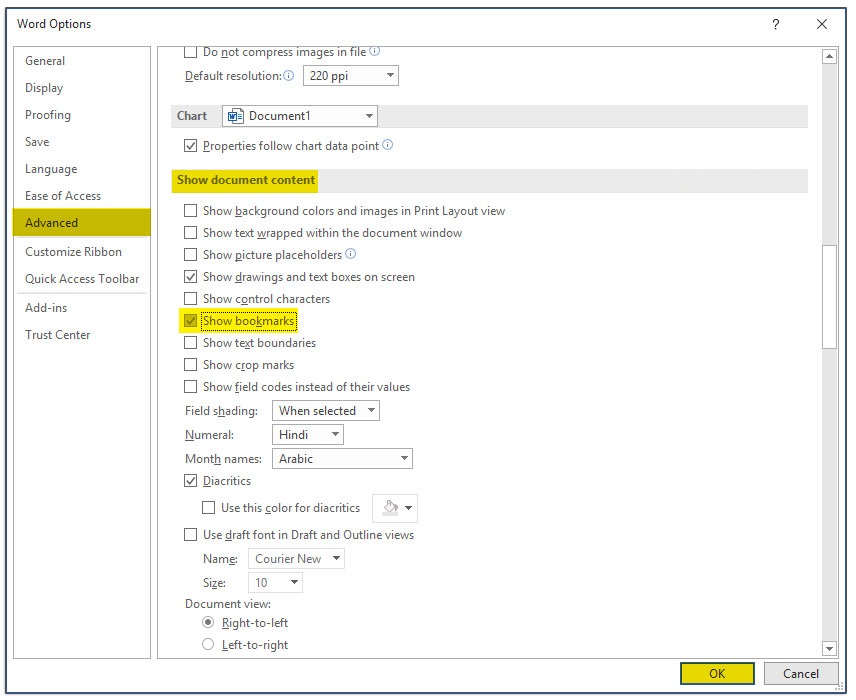Click the Help question mark icon
856x700 pixels.
pos(775,24)
